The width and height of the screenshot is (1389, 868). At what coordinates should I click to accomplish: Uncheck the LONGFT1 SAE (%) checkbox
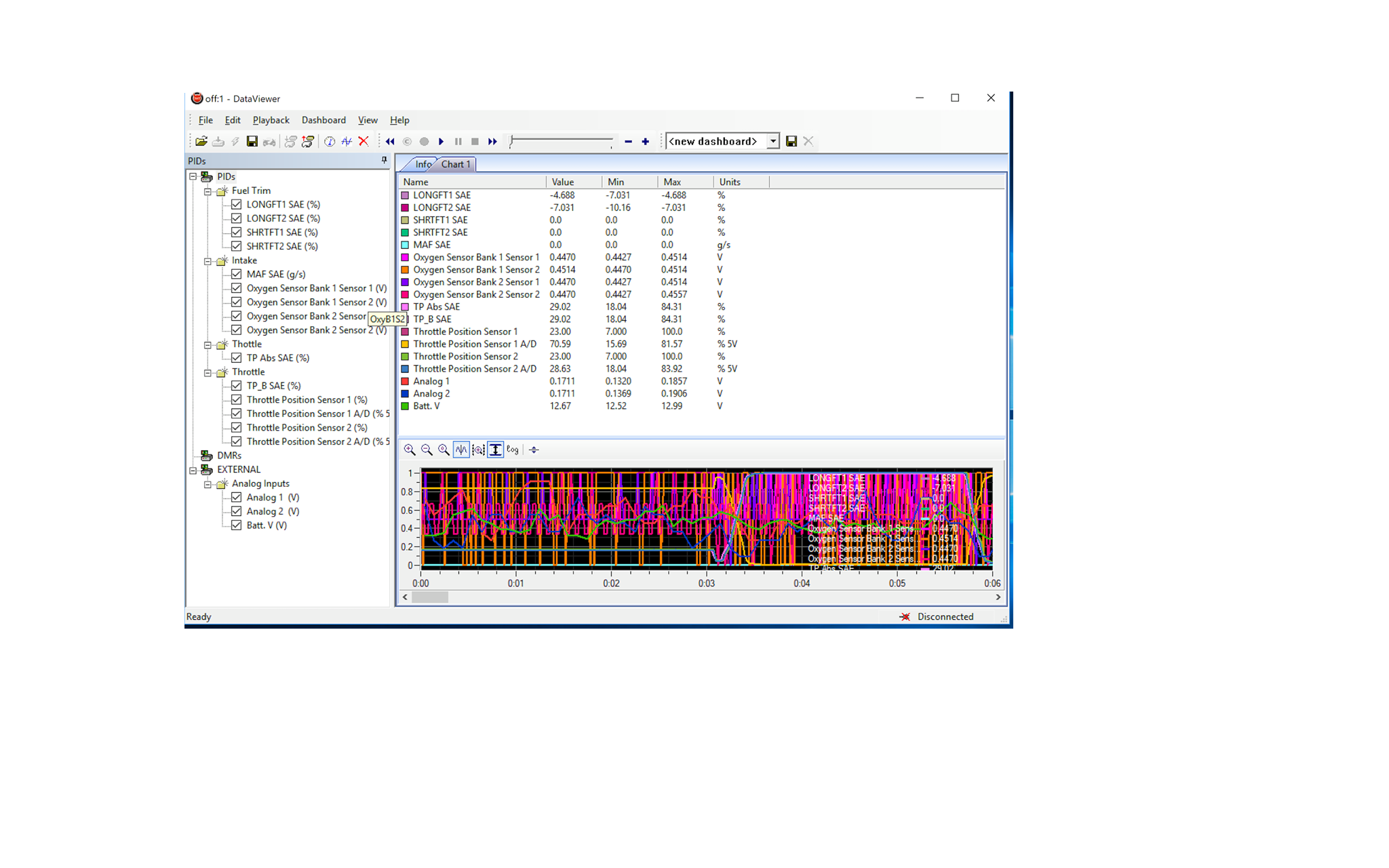(237, 204)
